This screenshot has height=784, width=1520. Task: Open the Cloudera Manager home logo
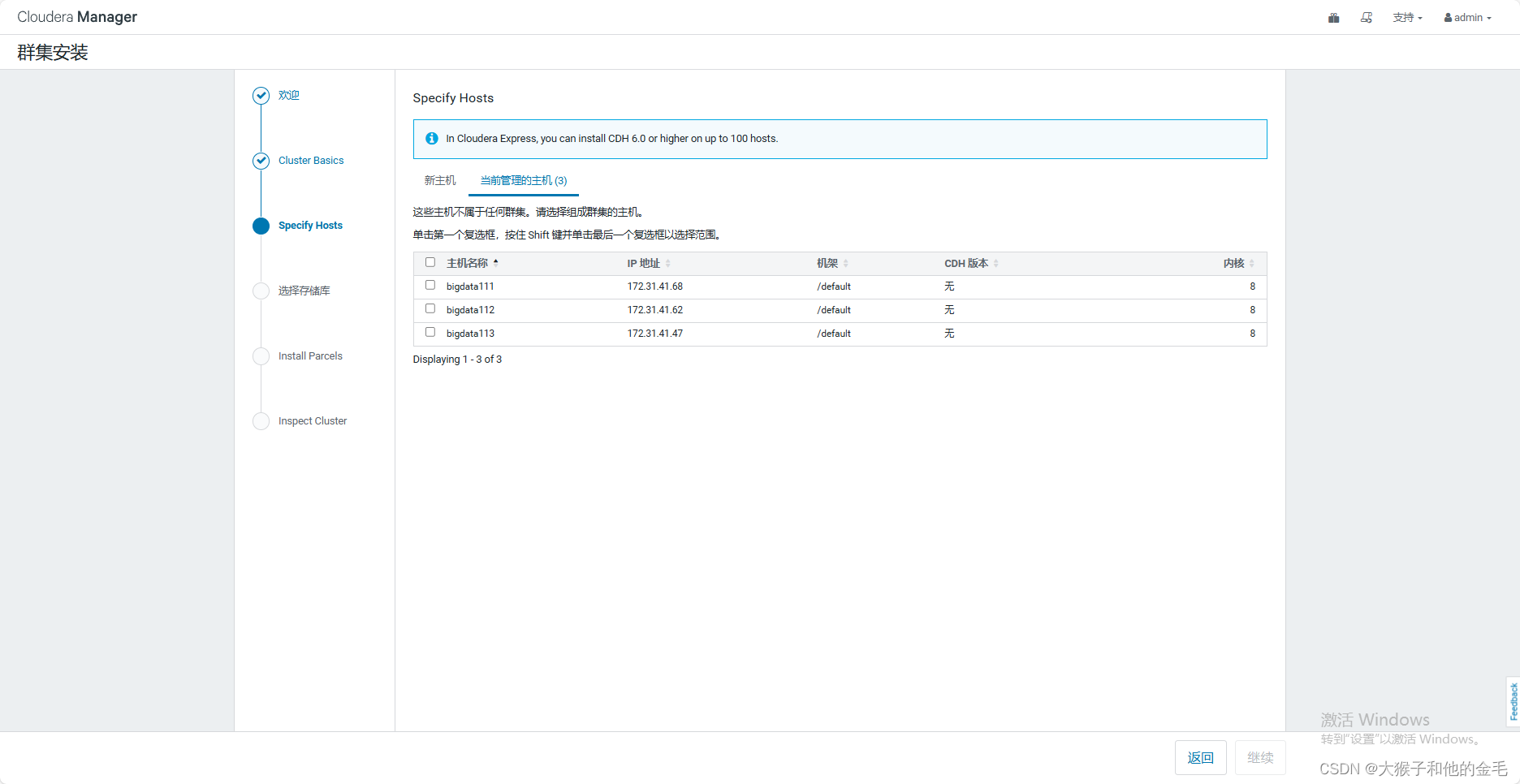(x=77, y=17)
